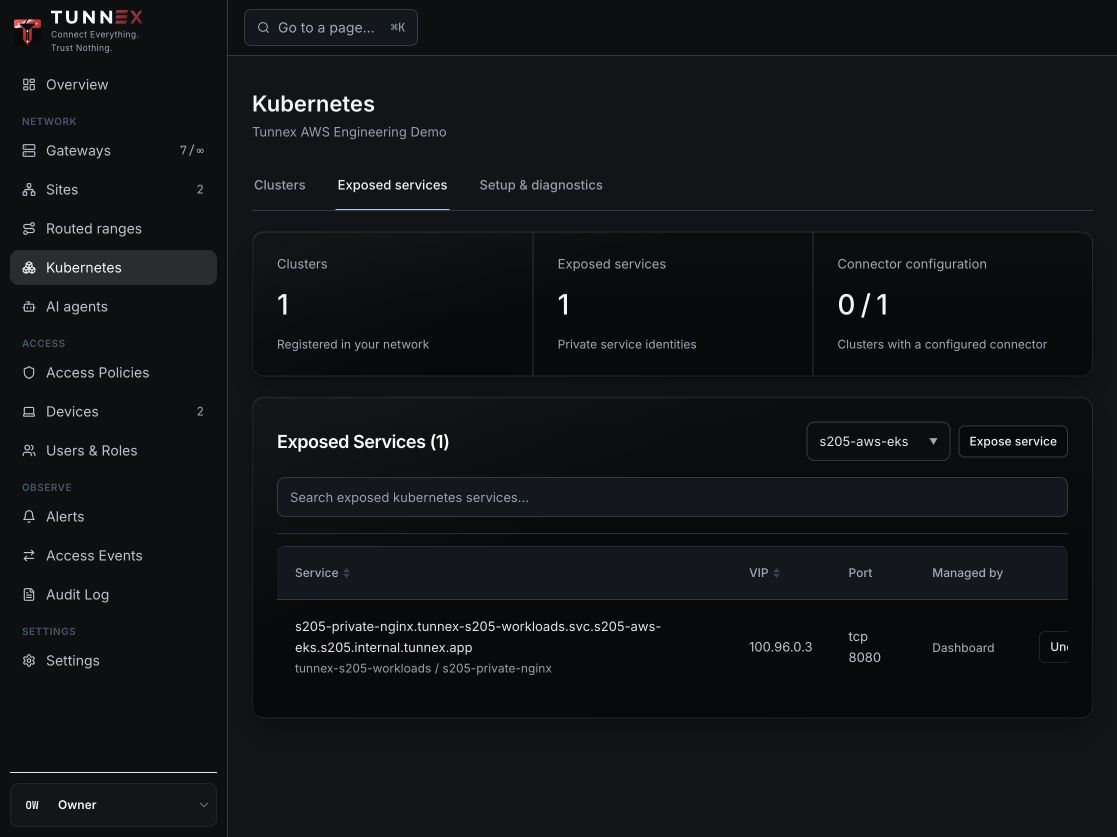
Task: Click the search magnifier icon
Action: [264, 28]
